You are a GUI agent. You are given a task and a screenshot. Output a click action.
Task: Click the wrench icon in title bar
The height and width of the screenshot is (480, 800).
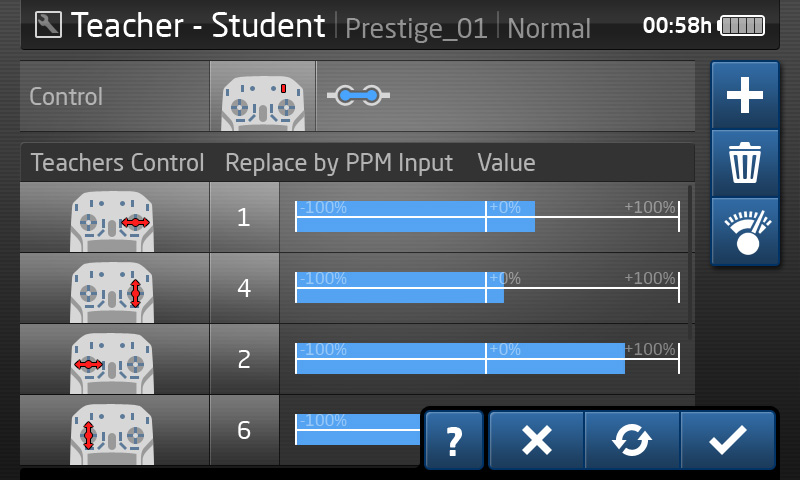click(48, 25)
